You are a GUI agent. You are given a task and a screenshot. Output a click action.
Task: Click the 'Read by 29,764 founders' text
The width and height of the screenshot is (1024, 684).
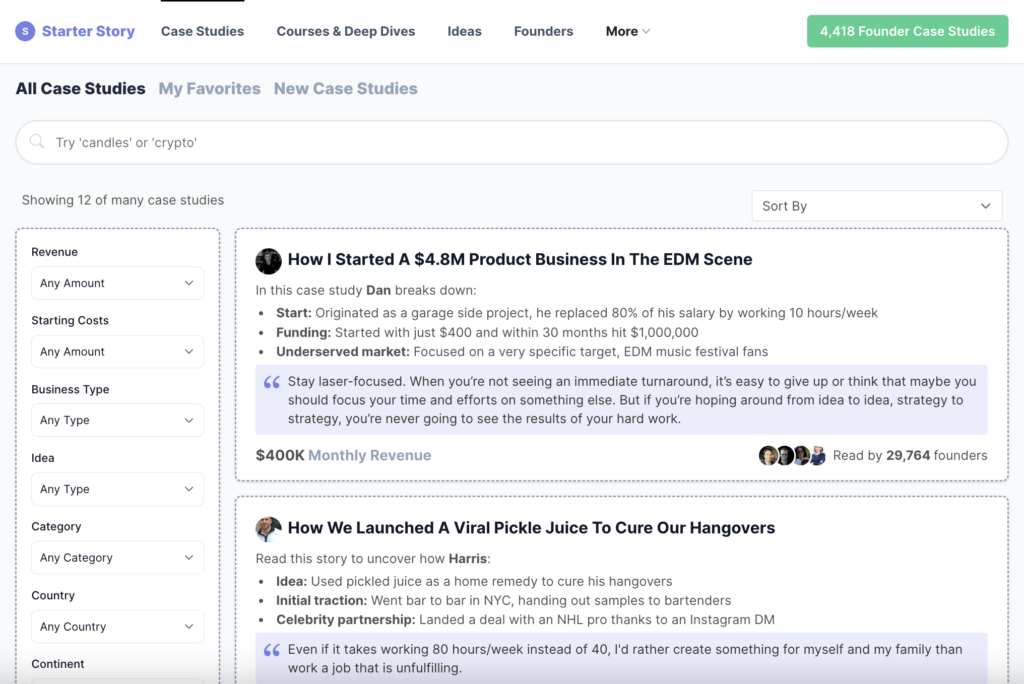click(910, 455)
